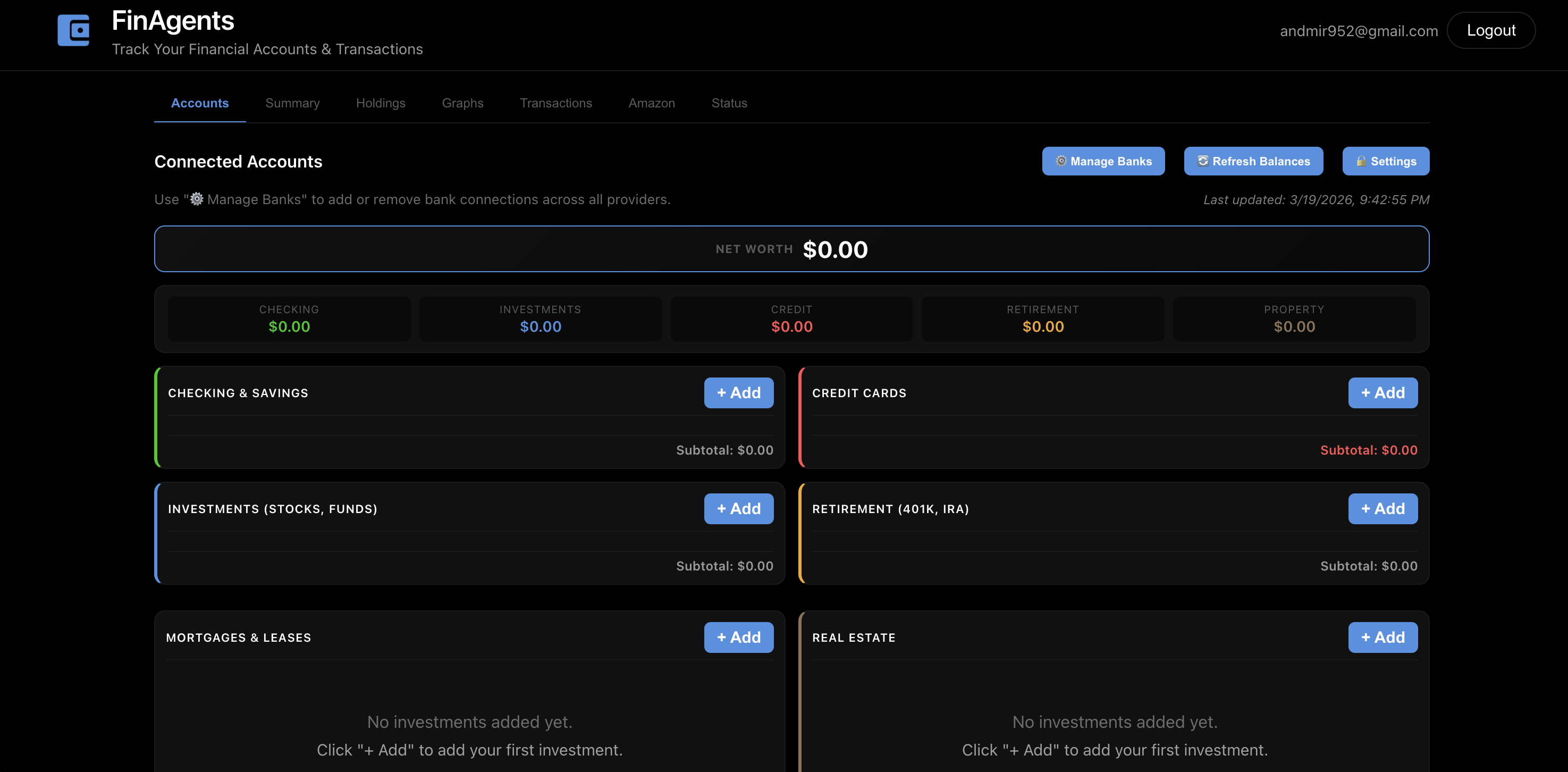Click the lock icon in Settings button
The image size is (1568, 772).
(x=1361, y=161)
